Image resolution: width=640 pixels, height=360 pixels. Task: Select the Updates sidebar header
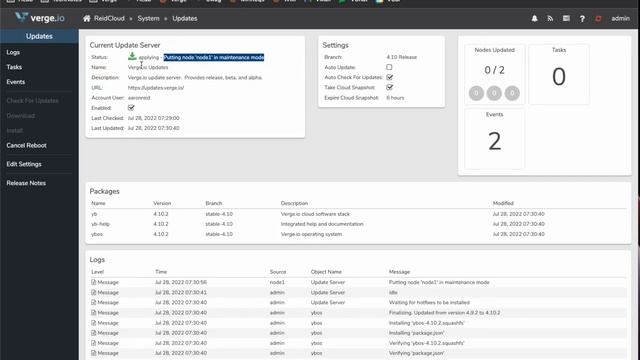tap(39, 36)
